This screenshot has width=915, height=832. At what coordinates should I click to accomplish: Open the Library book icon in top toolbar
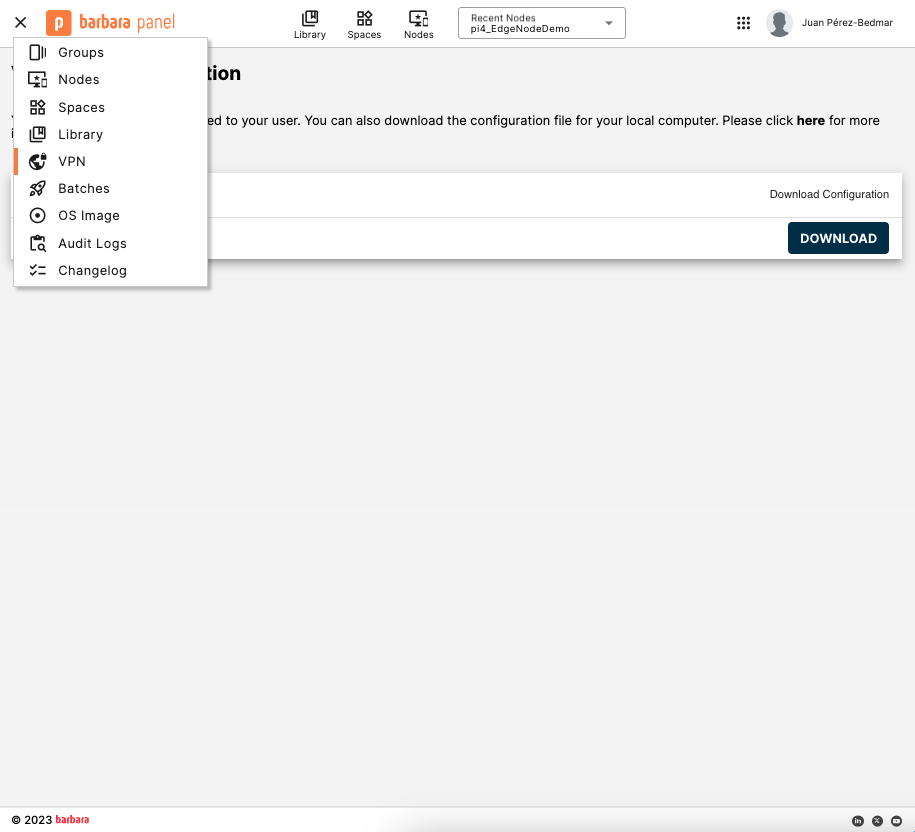coord(309,17)
